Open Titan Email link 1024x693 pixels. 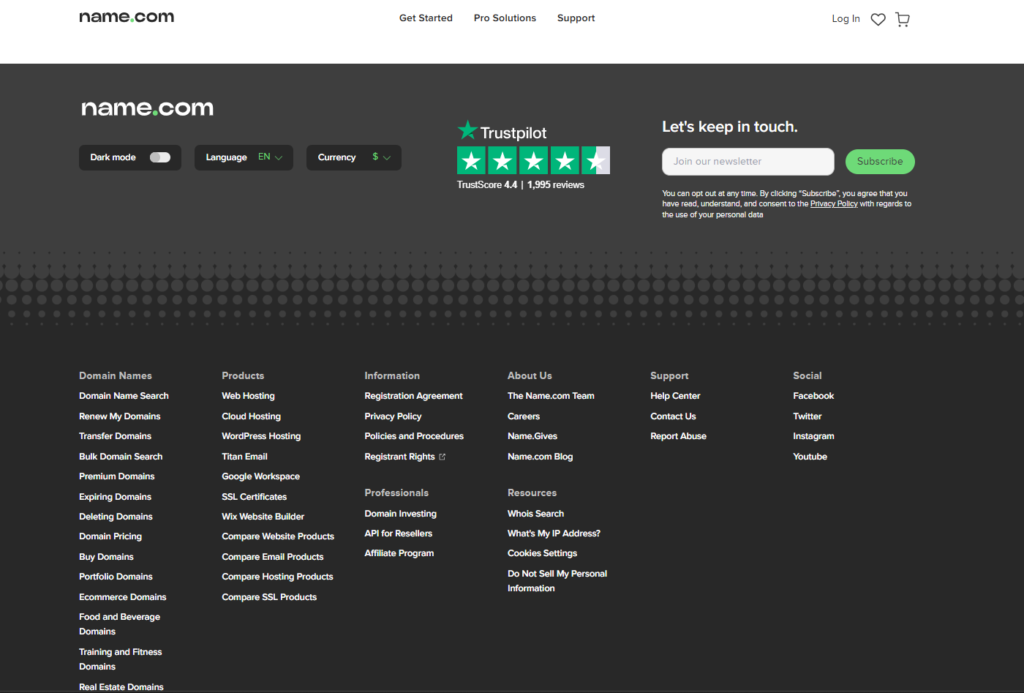point(244,457)
